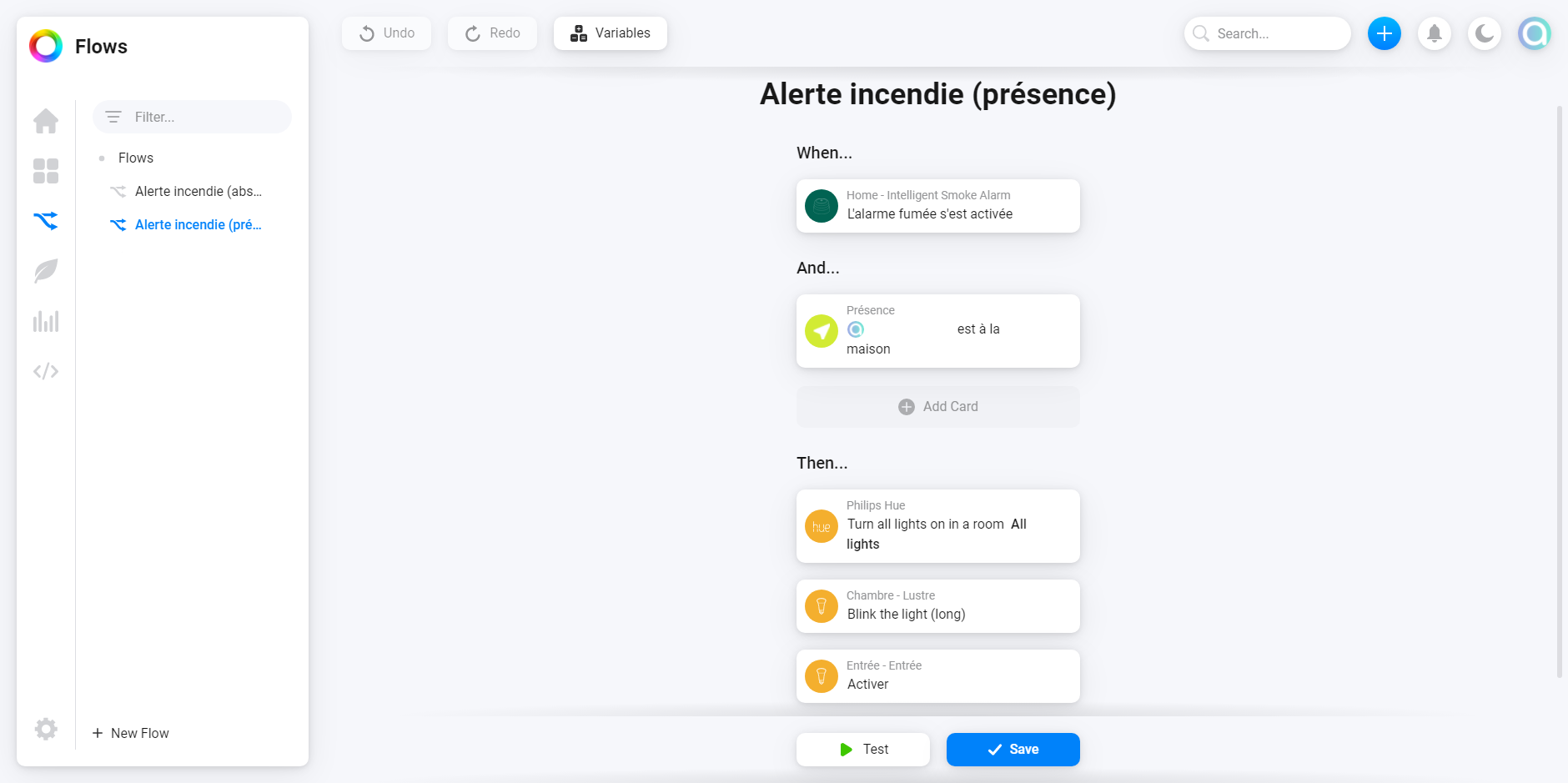Open notifications bell icon
The image size is (1568, 783).
[x=1435, y=33]
